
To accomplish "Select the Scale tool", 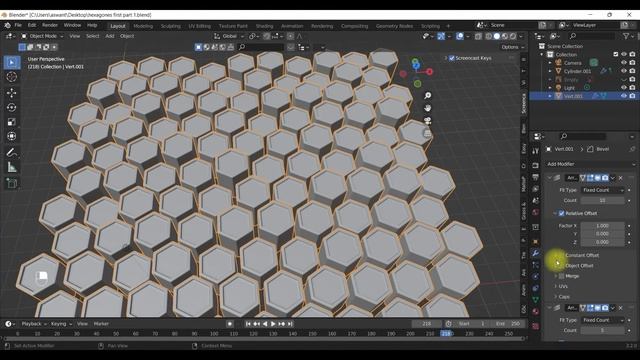I will pos(11,122).
